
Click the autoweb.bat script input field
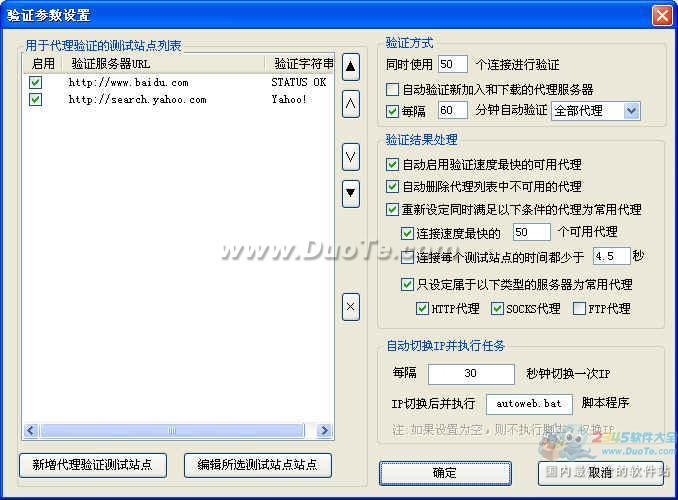(x=529, y=404)
